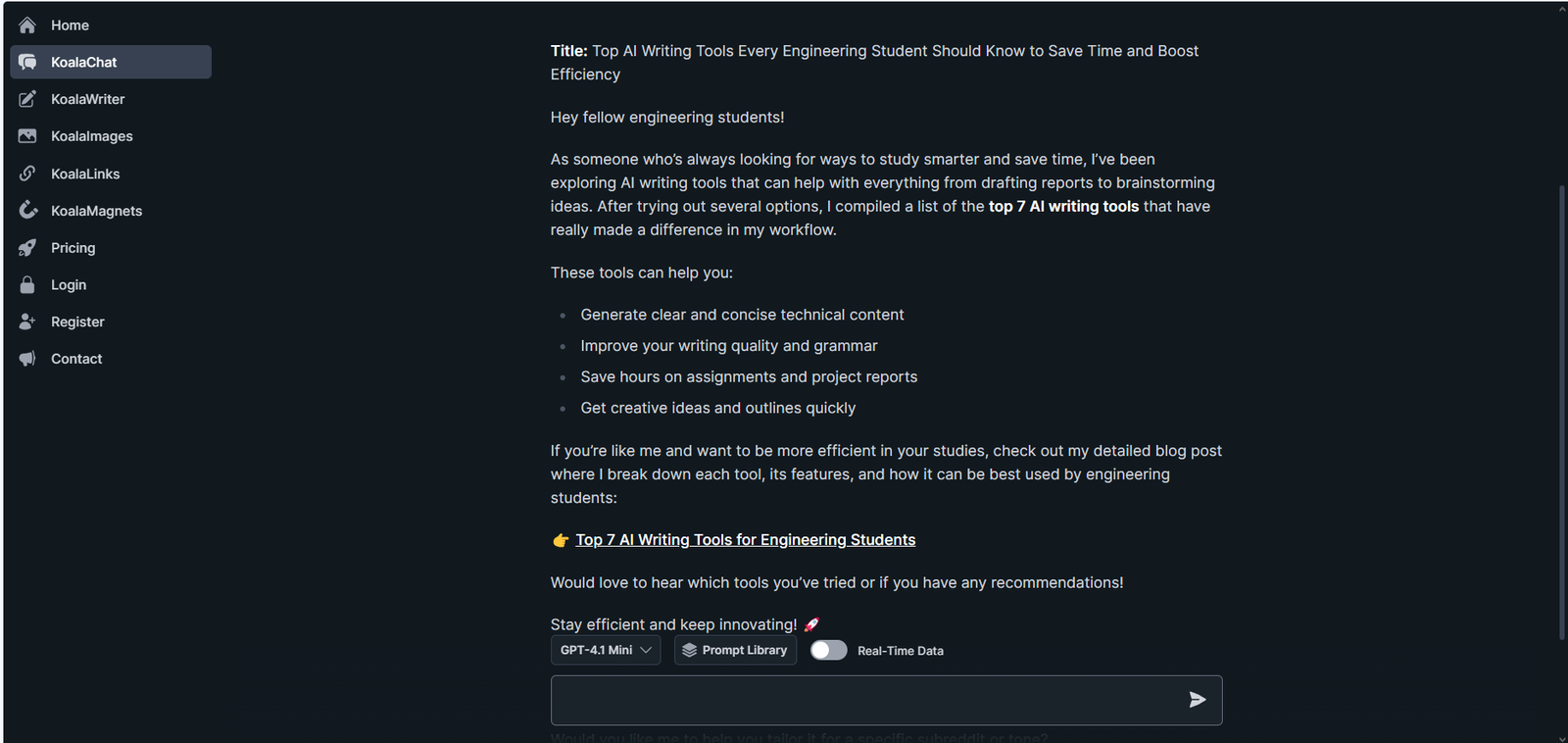Image resolution: width=1568 pixels, height=743 pixels.
Task: Click the Login padlock icon
Action: tap(27, 285)
